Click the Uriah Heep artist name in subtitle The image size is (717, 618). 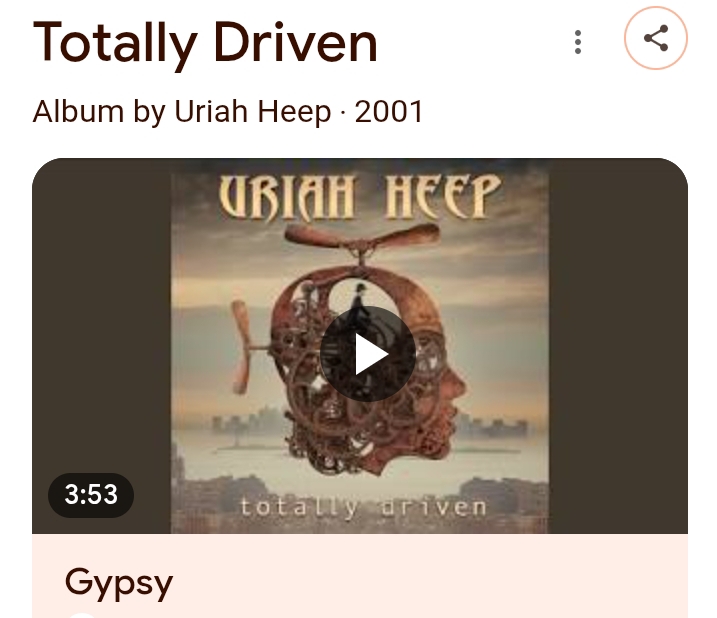(x=253, y=111)
